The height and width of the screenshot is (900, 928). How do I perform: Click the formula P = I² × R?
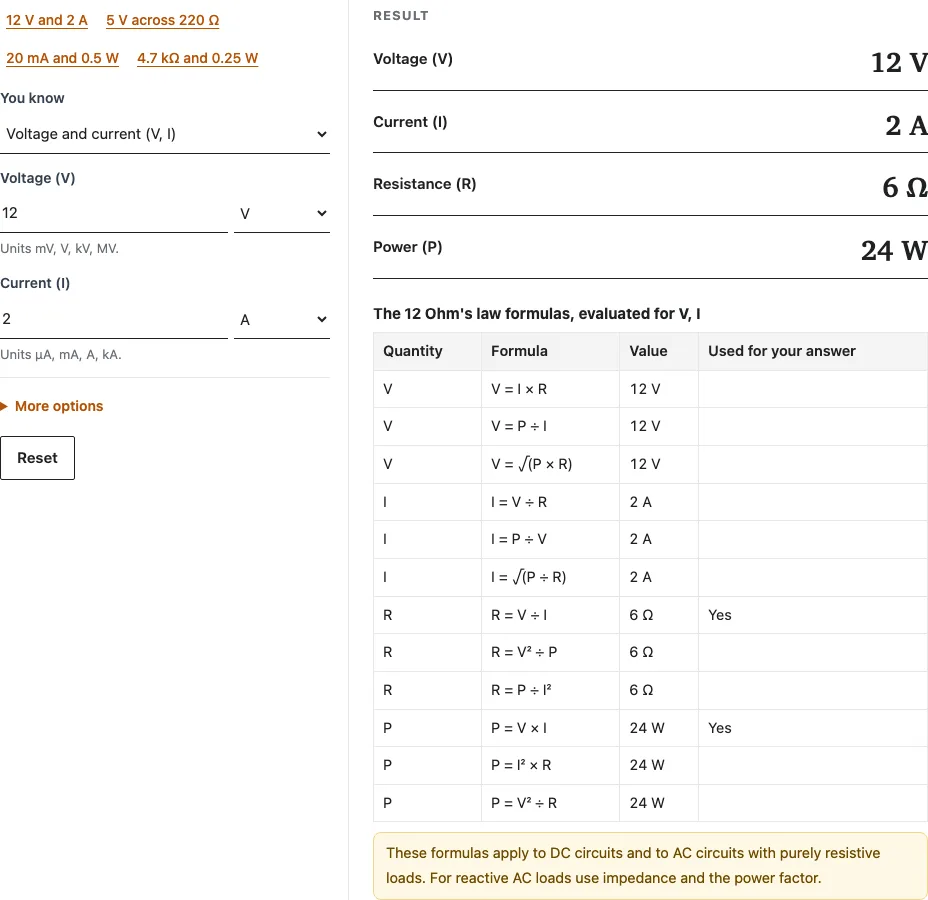click(x=521, y=765)
